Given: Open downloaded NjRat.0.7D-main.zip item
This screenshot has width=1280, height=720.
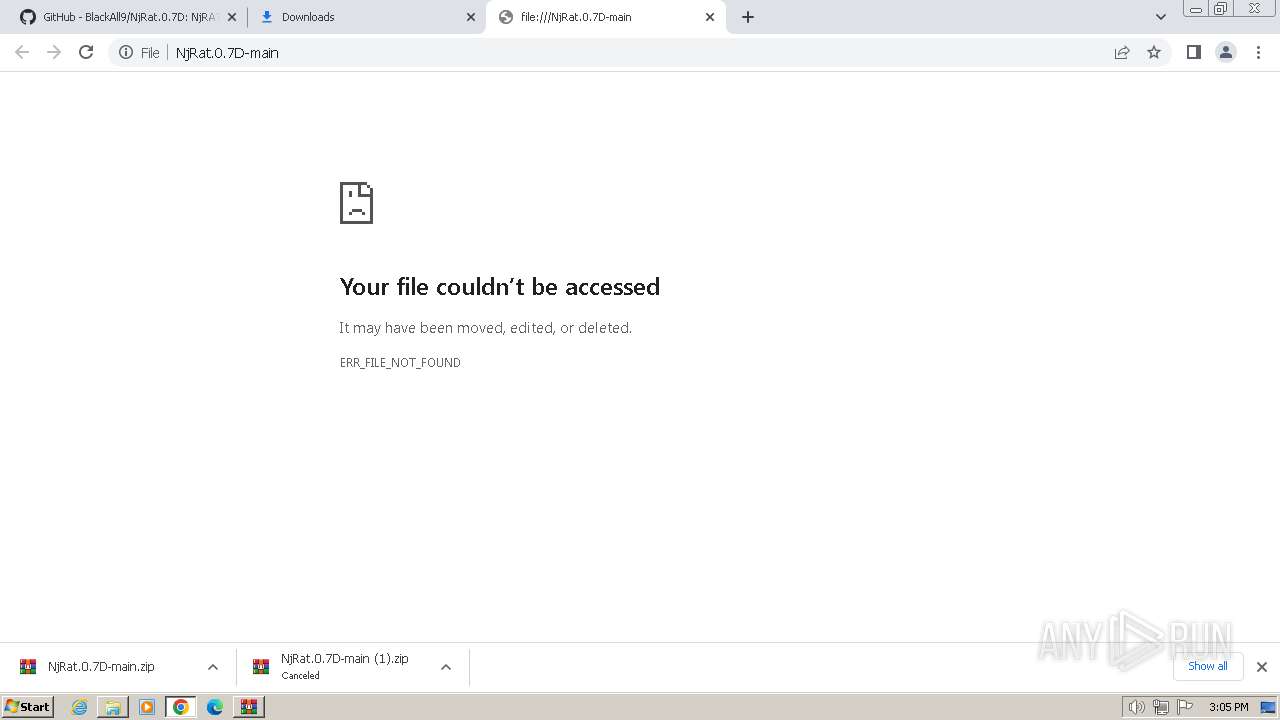Looking at the screenshot, I should pos(100,667).
